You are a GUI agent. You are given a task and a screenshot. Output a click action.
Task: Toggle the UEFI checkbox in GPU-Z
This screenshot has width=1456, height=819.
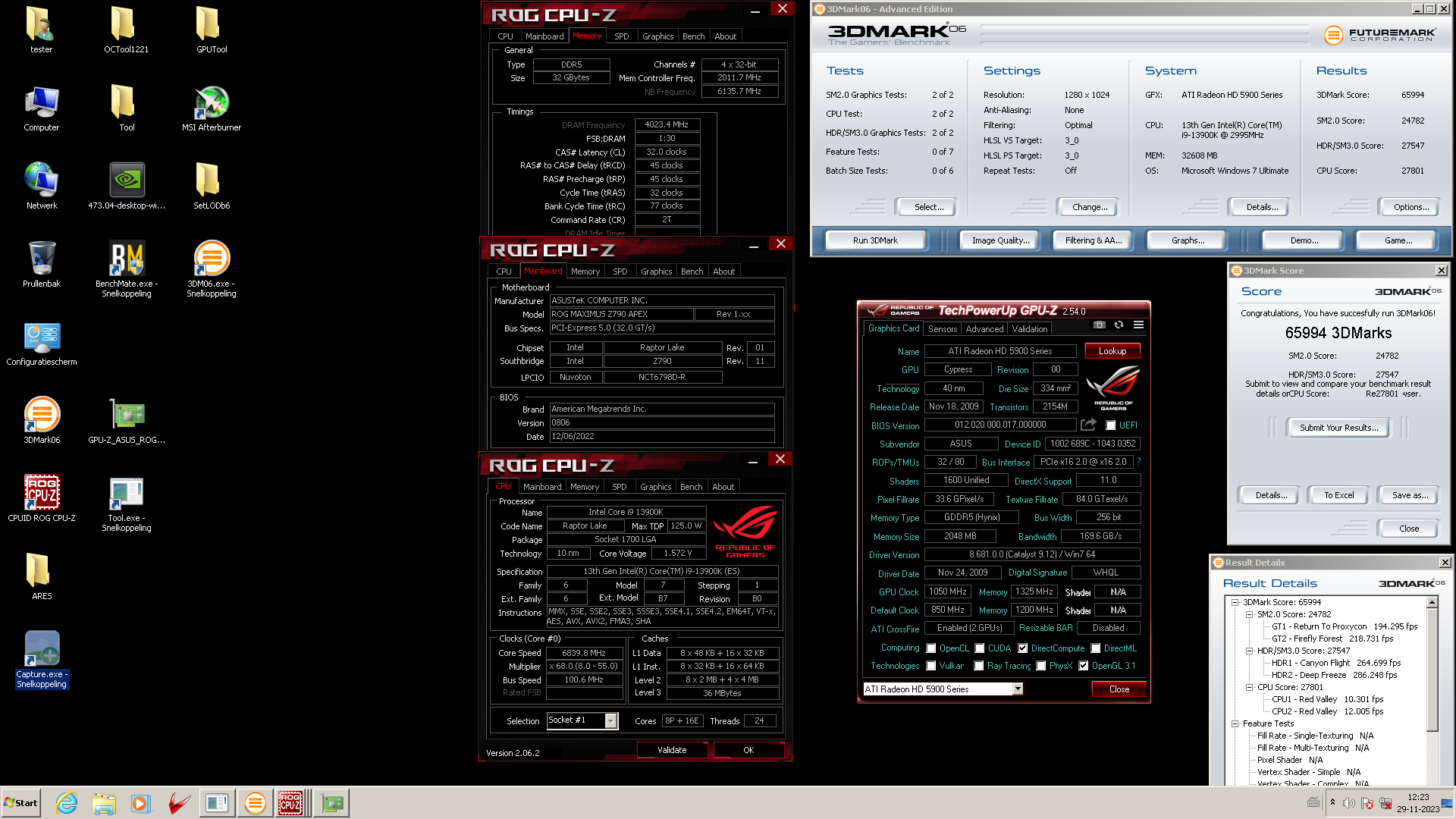click(x=1110, y=425)
